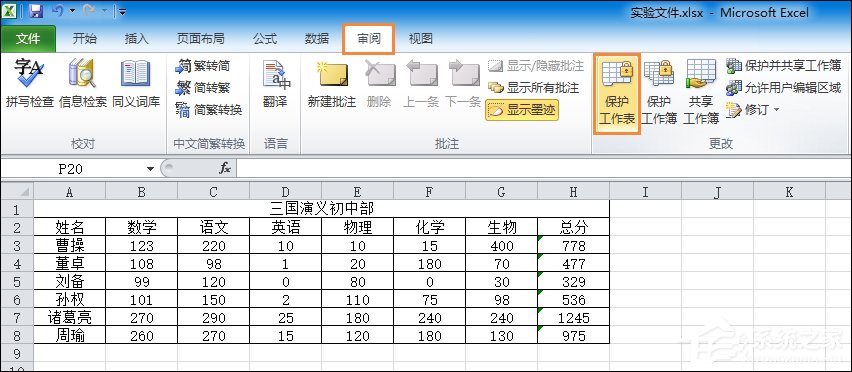Click the Excel application icon in title bar
Image resolution: width=852 pixels, height=372 pixels.
9,11
